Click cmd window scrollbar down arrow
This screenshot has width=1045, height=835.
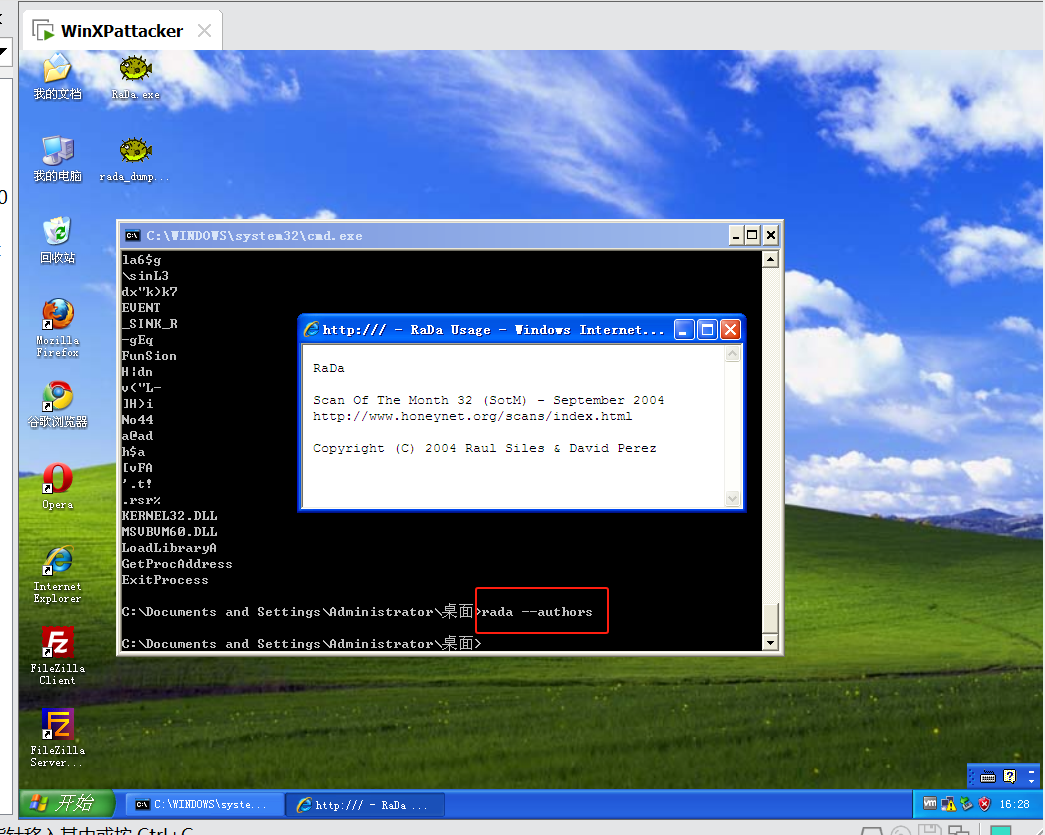770,642
